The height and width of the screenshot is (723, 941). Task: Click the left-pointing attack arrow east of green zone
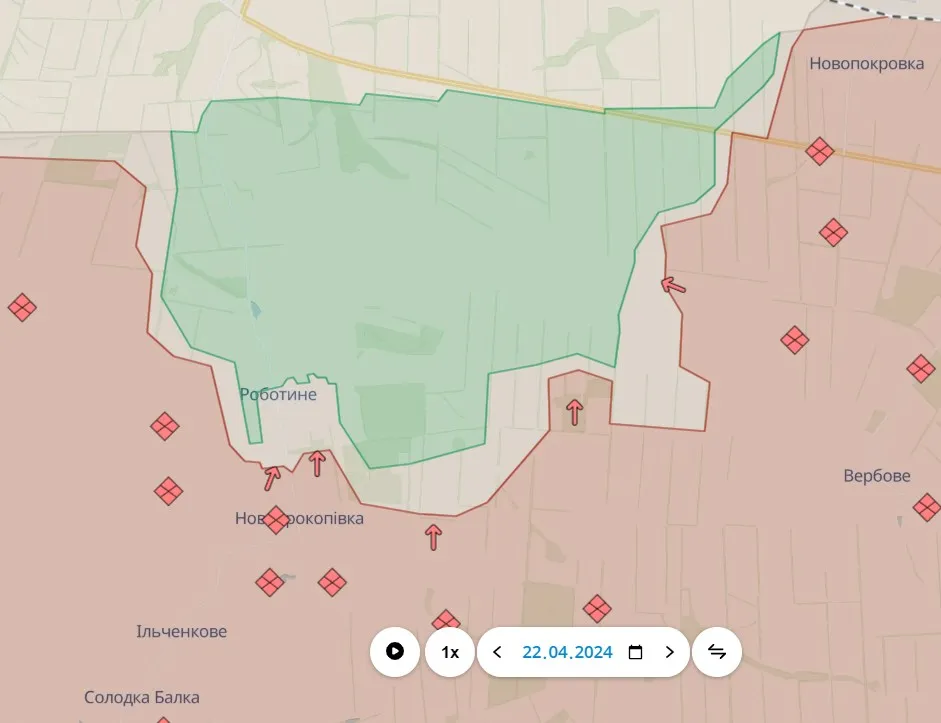(x=674, y=285)
